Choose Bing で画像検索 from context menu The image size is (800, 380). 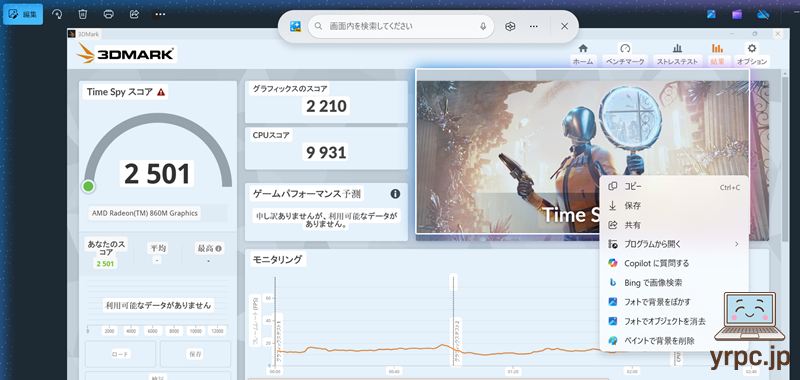coord(674,283)
